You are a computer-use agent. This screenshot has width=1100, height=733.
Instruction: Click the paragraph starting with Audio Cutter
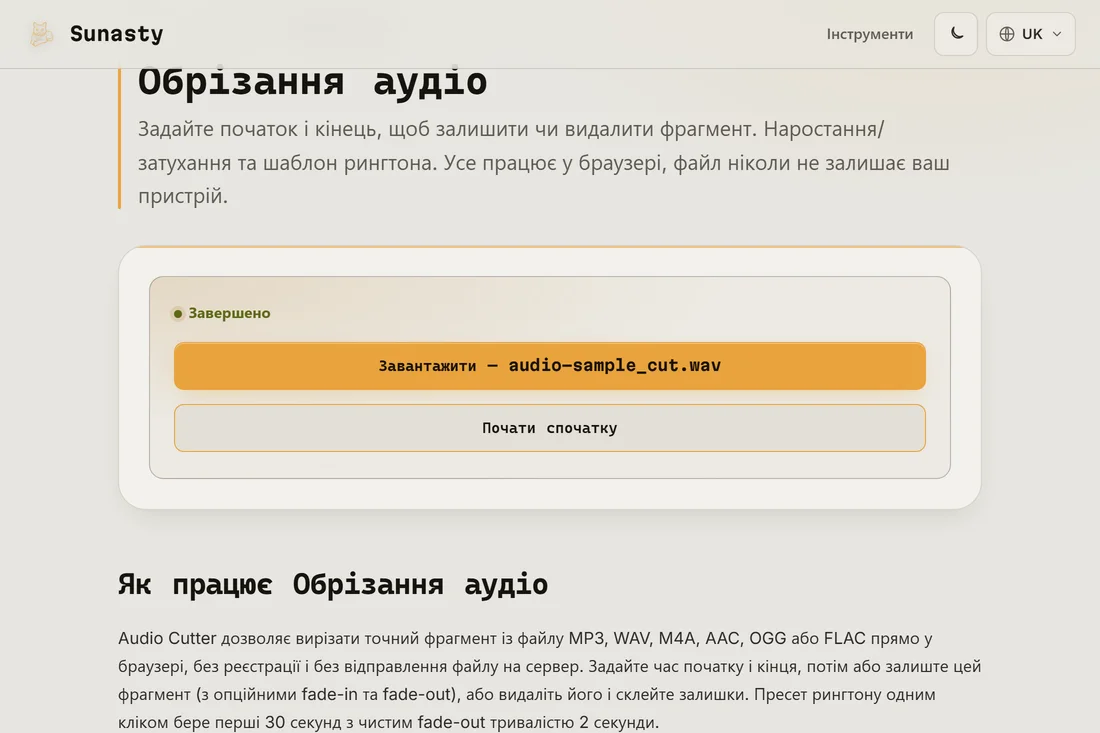(549, 680)
